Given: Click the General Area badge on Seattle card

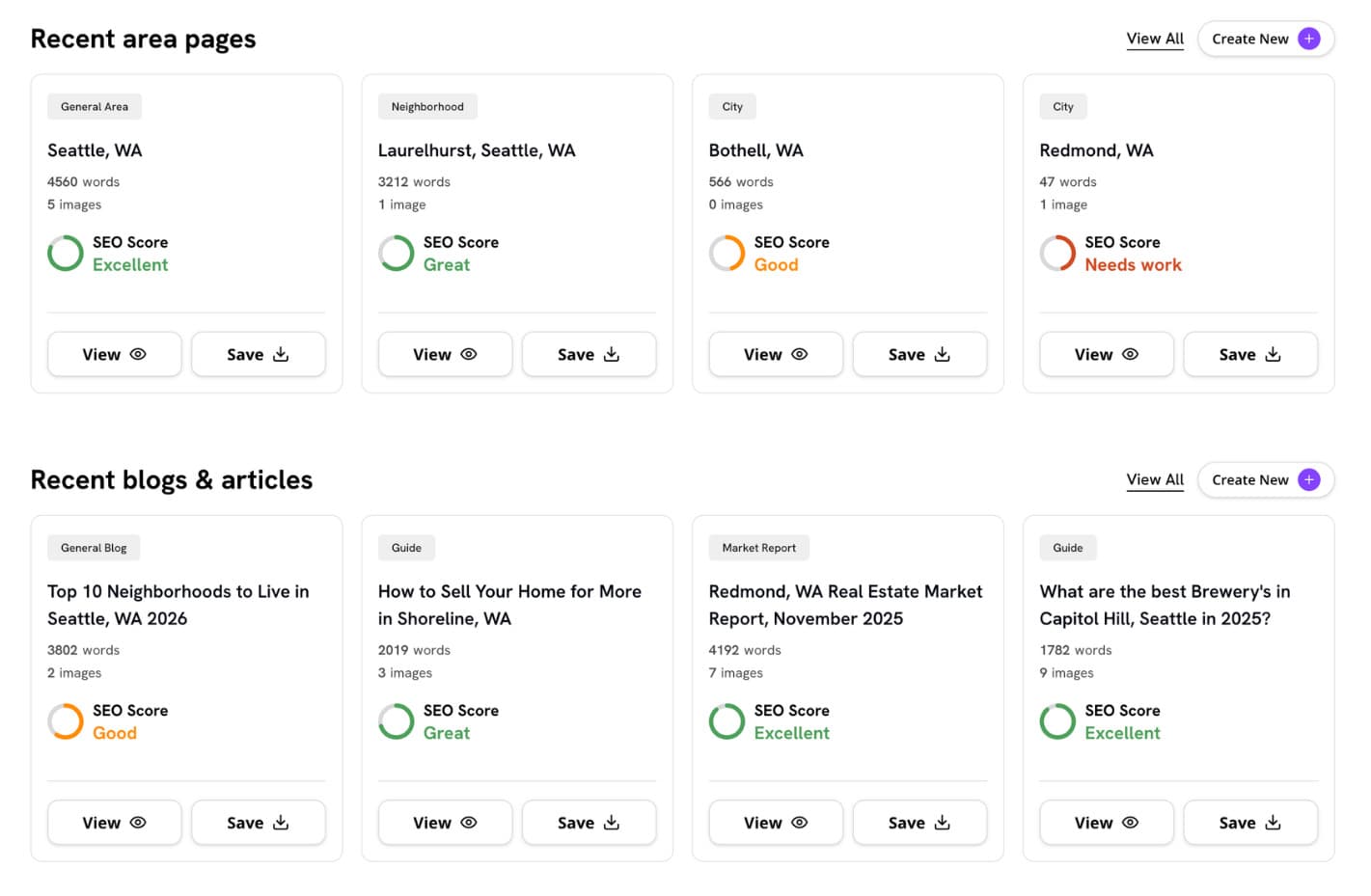Looking at the screenshot, I should [94, 106].
